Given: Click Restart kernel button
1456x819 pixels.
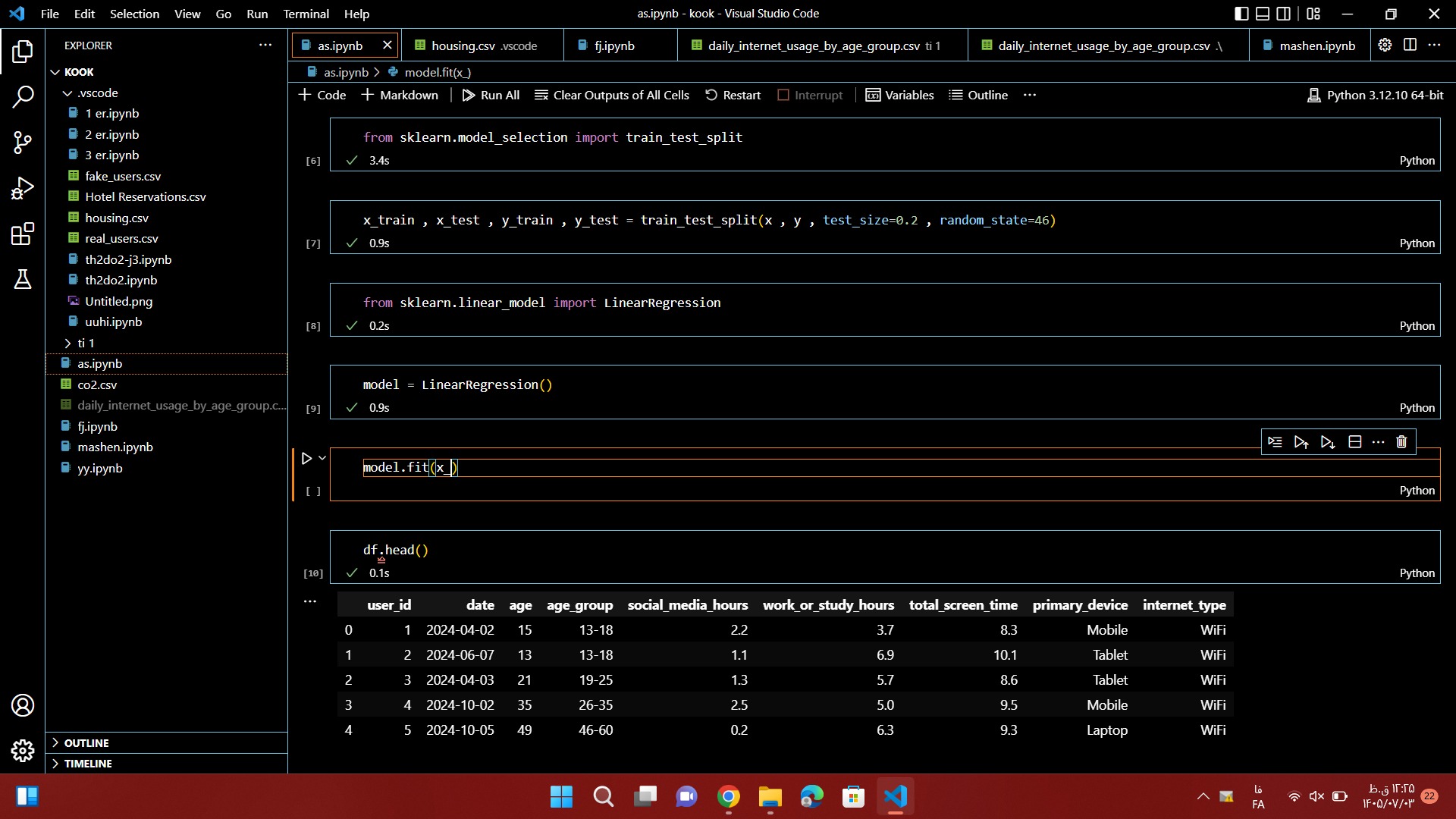Looking at the screenshot, I should [x=733, y=95].
